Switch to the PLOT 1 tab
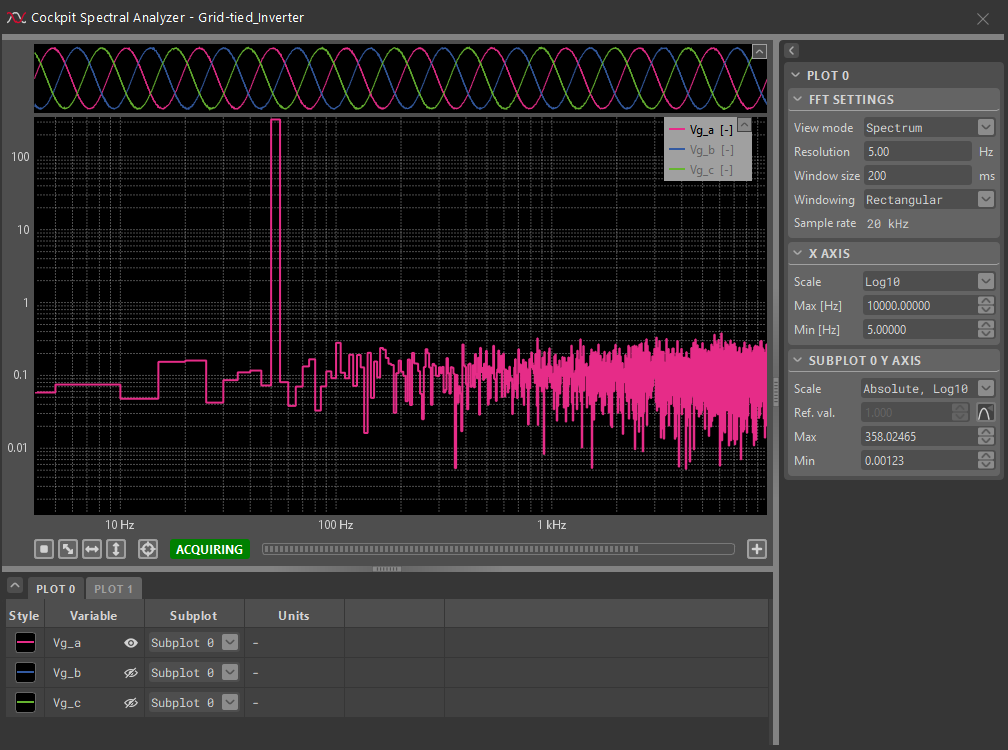Screen dimensions: 1008x750 coord(114,589)
